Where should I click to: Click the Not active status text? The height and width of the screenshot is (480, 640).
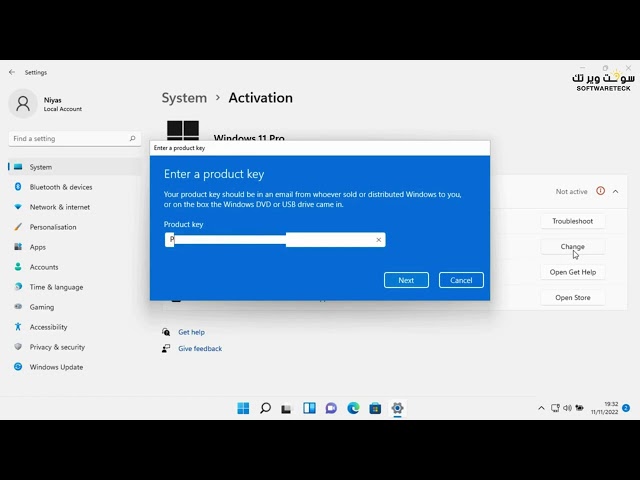tap(571, 191)
